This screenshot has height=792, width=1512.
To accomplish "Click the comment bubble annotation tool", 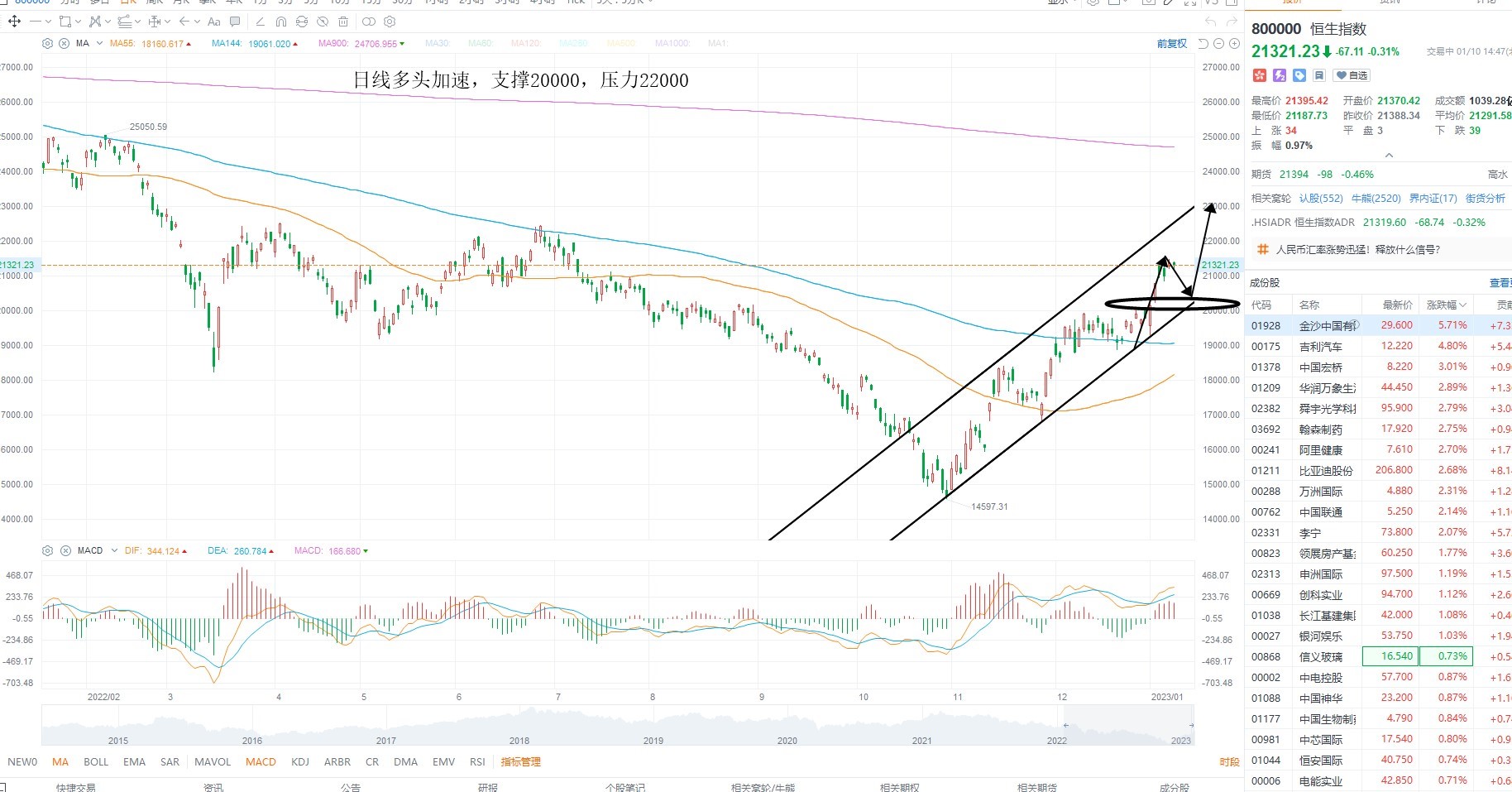I will (x=235, y=22).
